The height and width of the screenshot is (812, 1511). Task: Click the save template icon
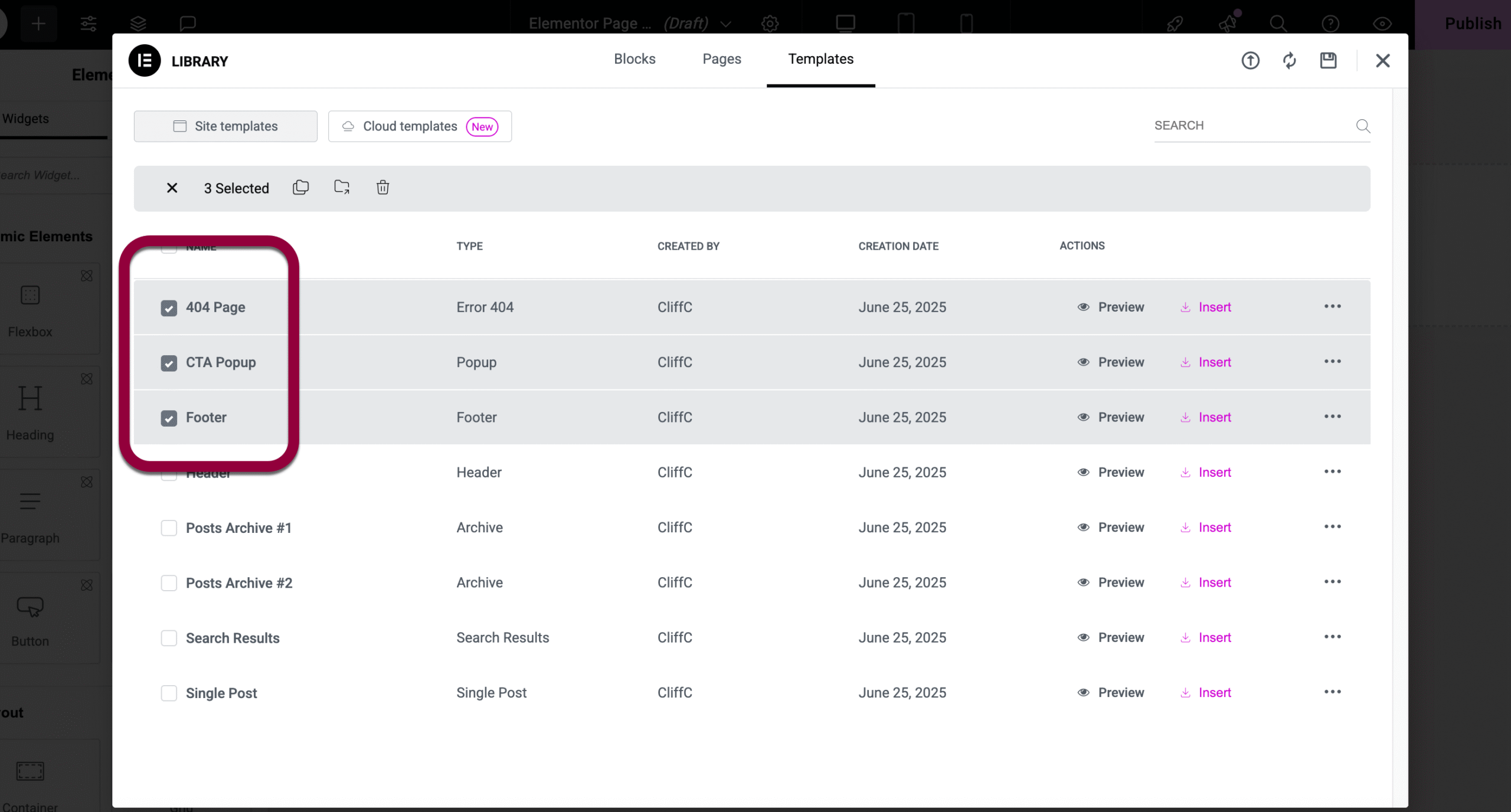1328,61
